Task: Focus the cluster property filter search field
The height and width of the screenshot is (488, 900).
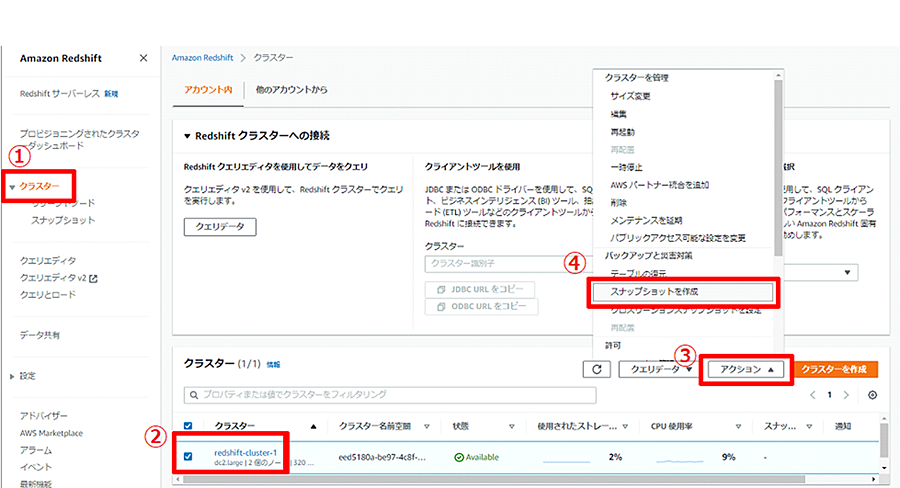Action: click(390, 395)
